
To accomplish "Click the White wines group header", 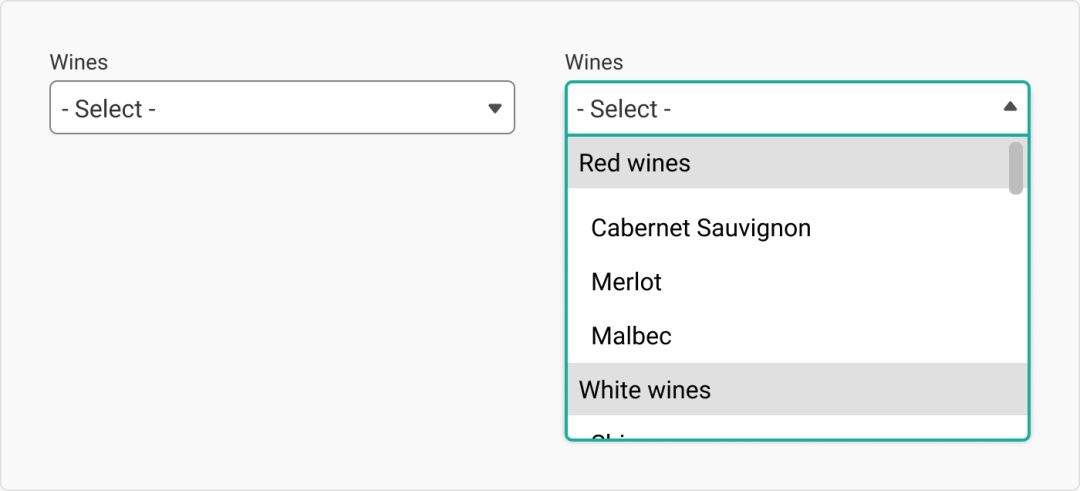I will (x=644, y=389).
